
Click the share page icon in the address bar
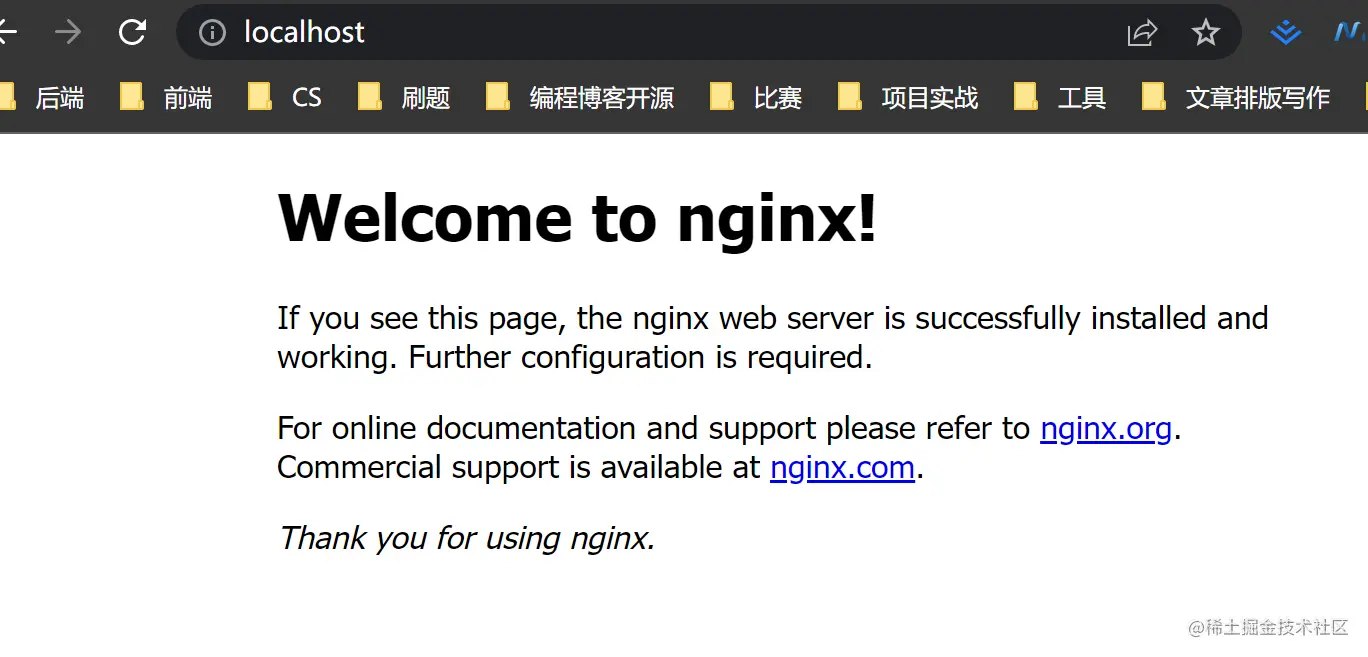pos(1142,33)
